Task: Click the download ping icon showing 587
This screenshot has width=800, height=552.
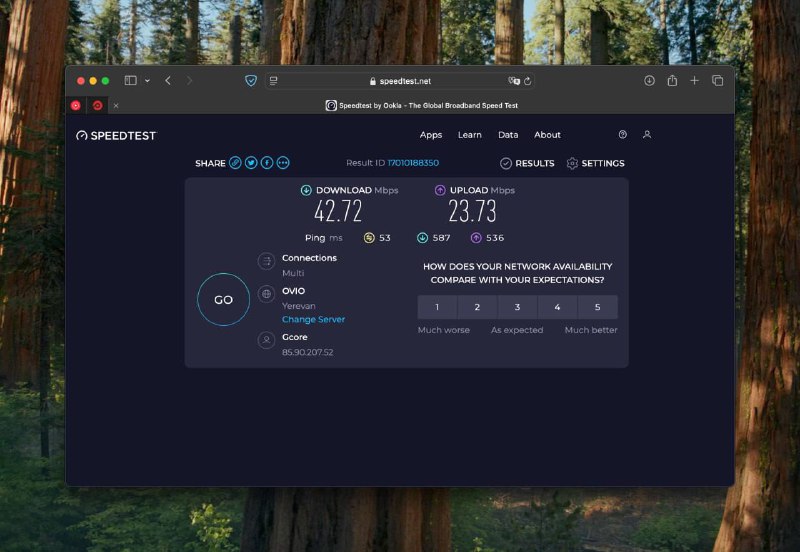Action: (422, 238)
